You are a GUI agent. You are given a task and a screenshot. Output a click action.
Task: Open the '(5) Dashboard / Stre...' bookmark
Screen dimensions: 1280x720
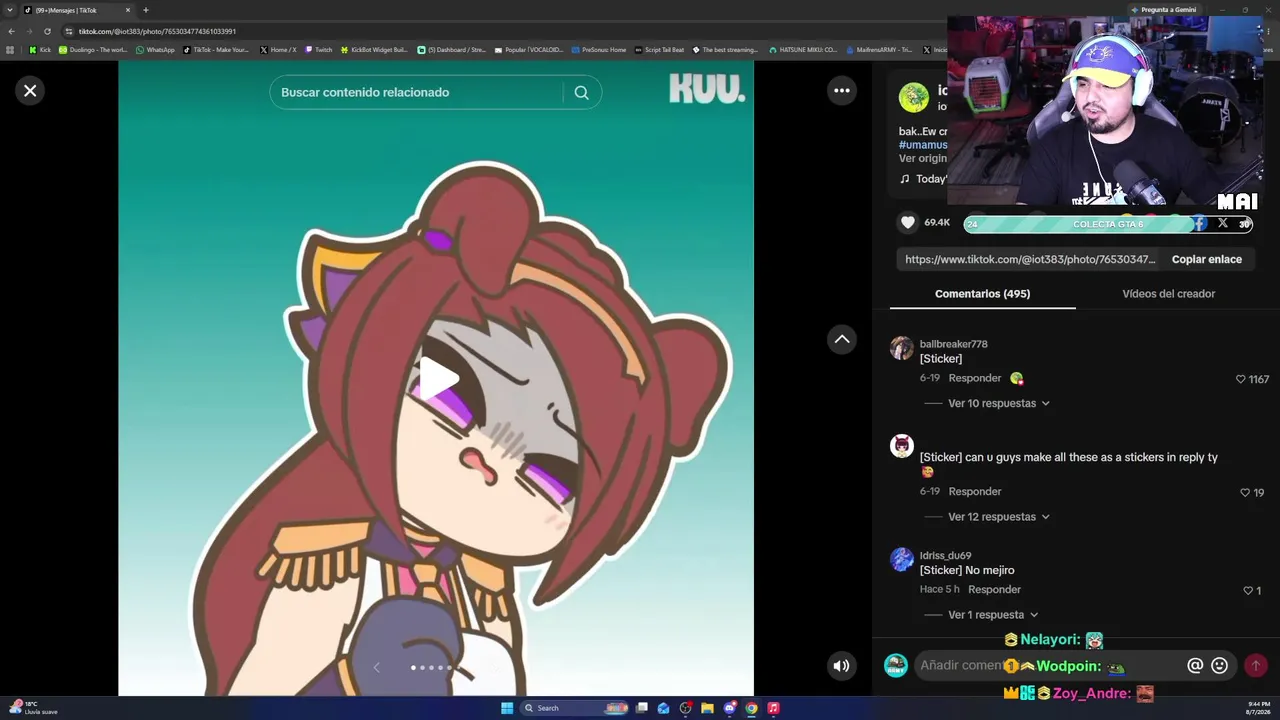pos(451,50)
